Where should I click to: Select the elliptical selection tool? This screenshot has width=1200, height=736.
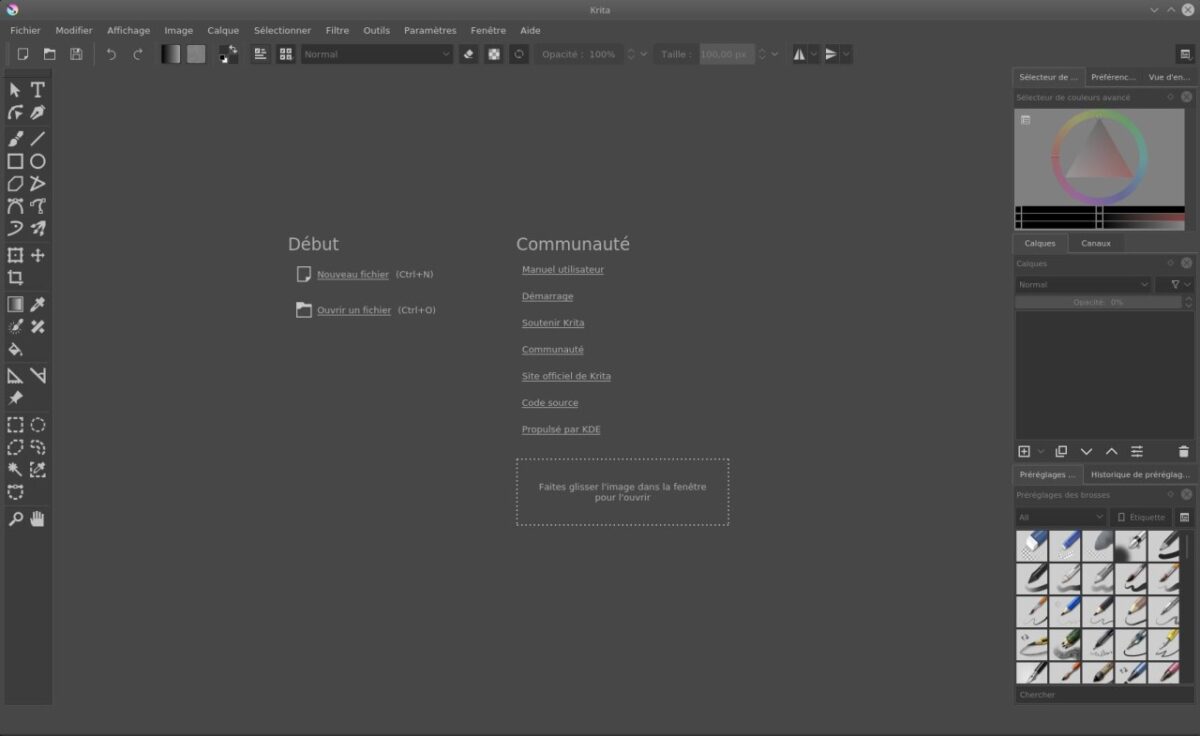point(38,425)
